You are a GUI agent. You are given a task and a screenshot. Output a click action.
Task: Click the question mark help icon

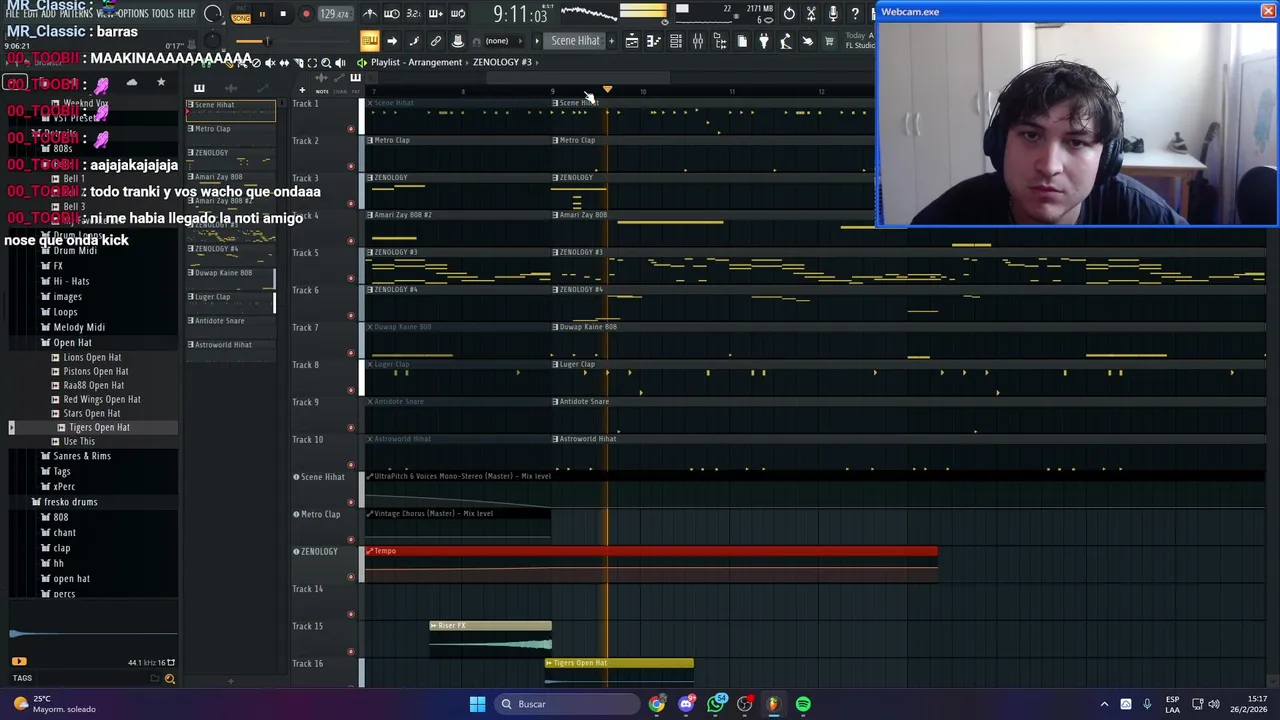[x=855, y=14]
